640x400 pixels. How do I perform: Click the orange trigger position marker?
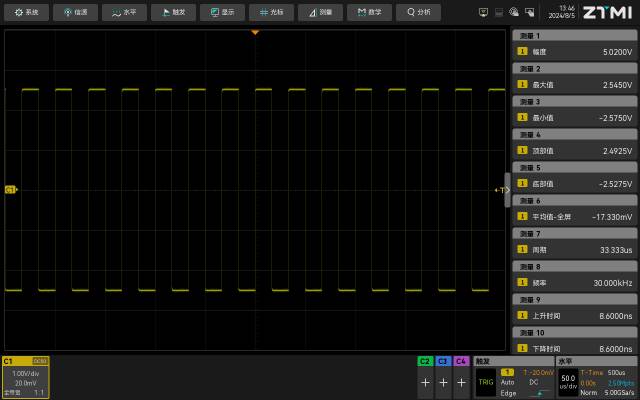(255, 32)
